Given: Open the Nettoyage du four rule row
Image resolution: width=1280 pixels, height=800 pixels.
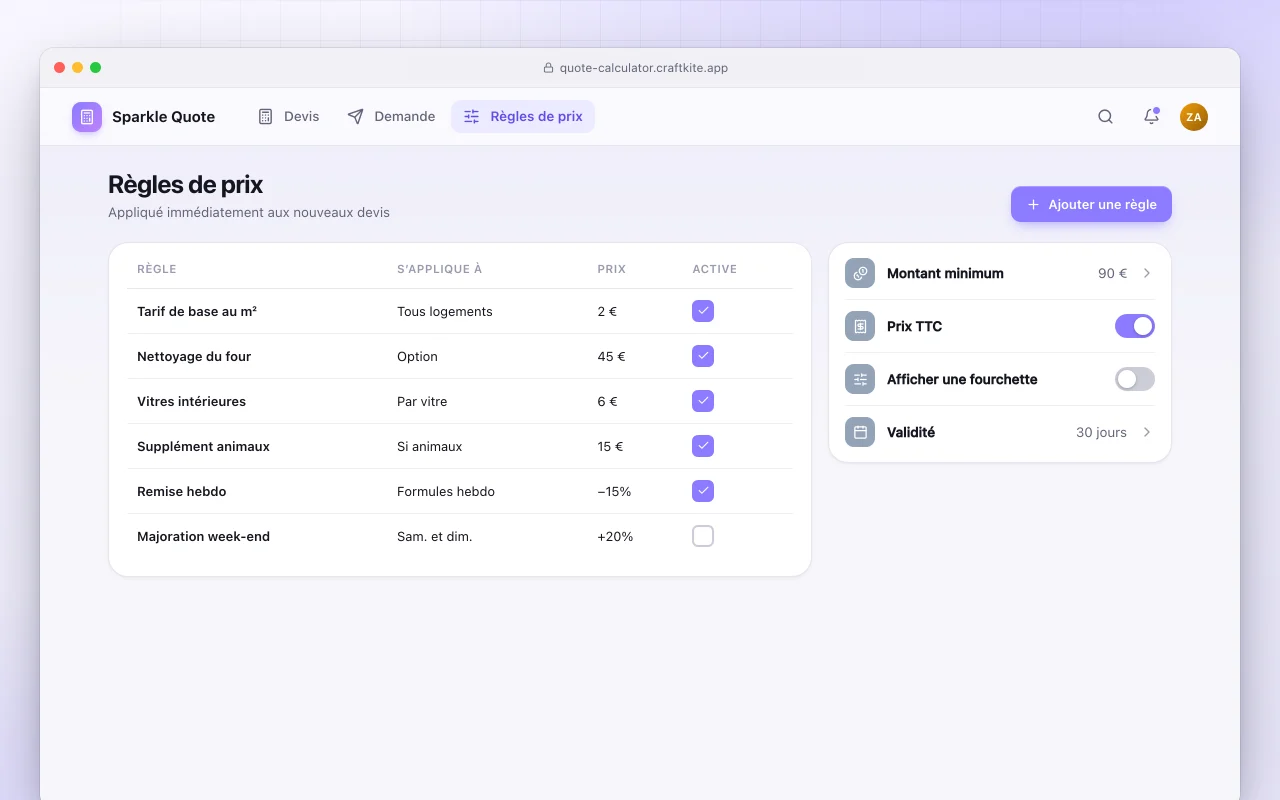Looking at the screenshot, I should tap(460, 356).
